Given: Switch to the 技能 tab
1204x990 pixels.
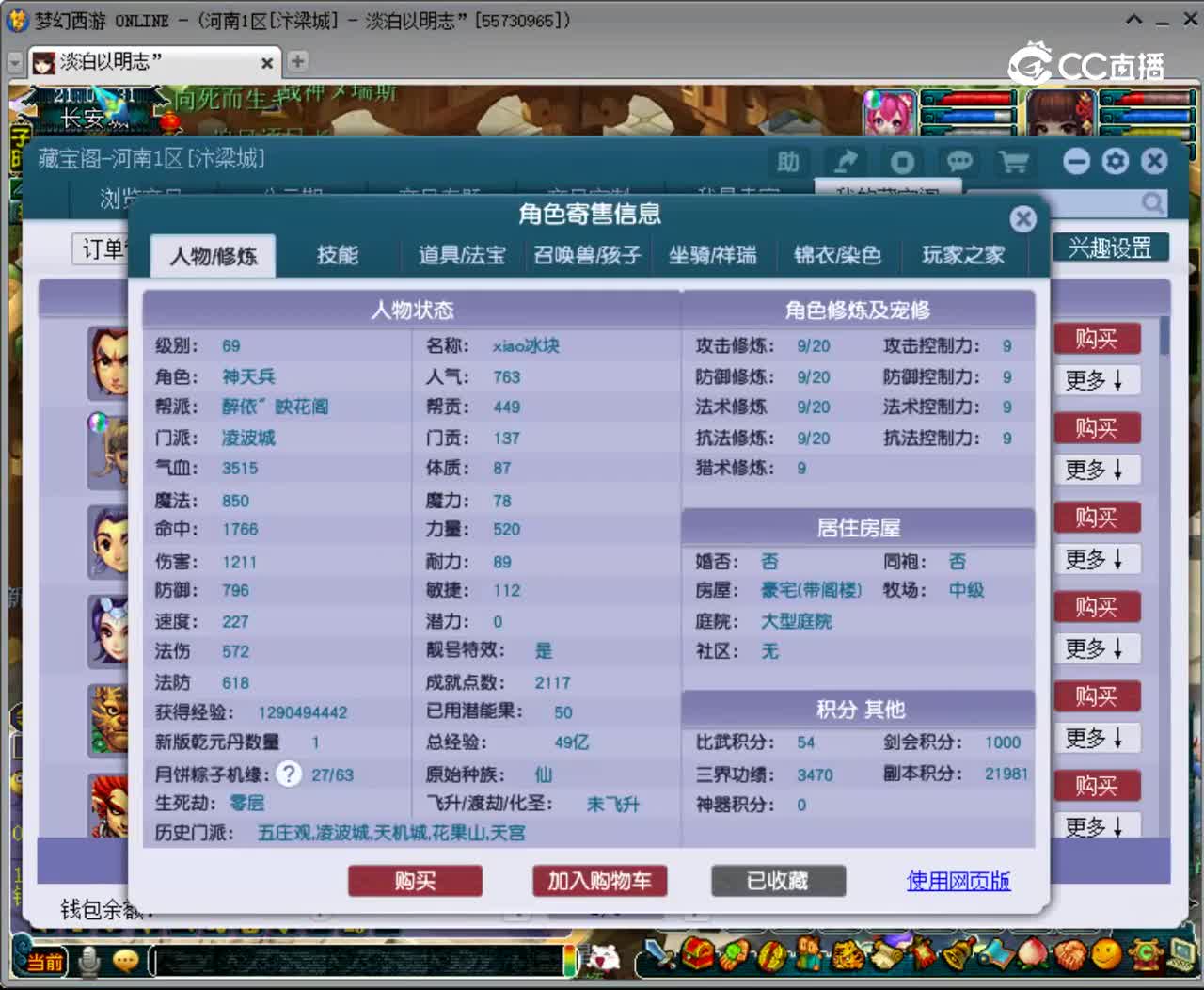Looking at the screenshot, I should point(338,255).
